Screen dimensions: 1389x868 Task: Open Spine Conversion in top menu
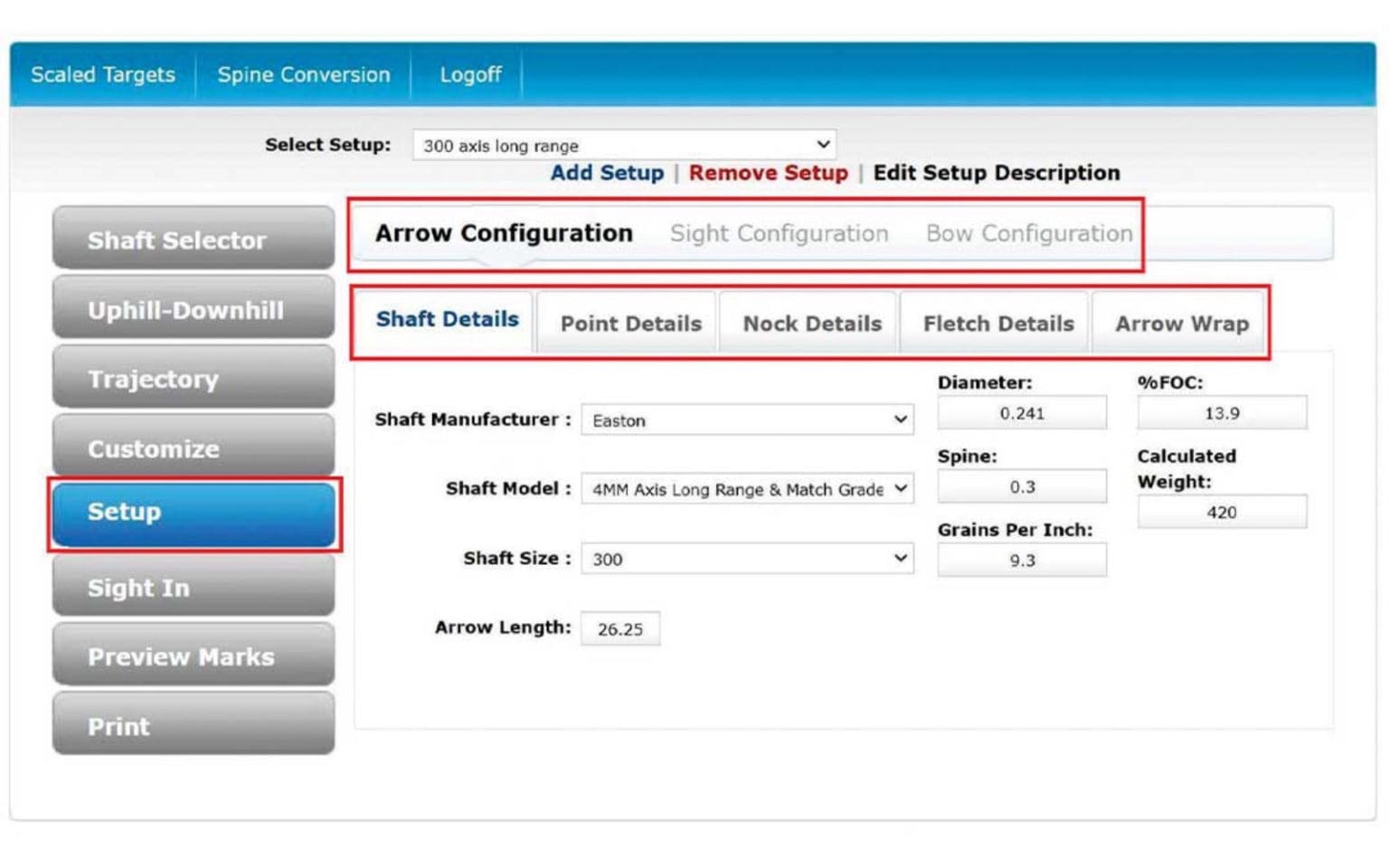click(303, 74)
